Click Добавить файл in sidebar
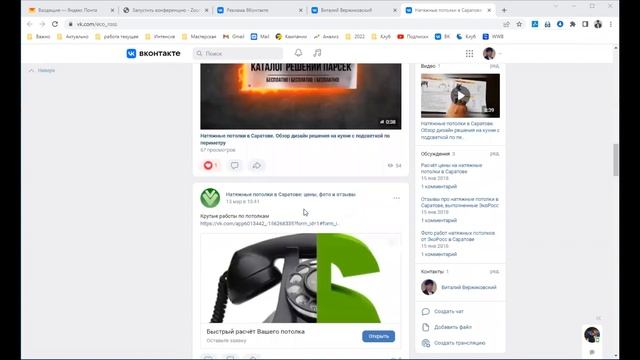The image size is (640, 360). click(x=453, y=327)
